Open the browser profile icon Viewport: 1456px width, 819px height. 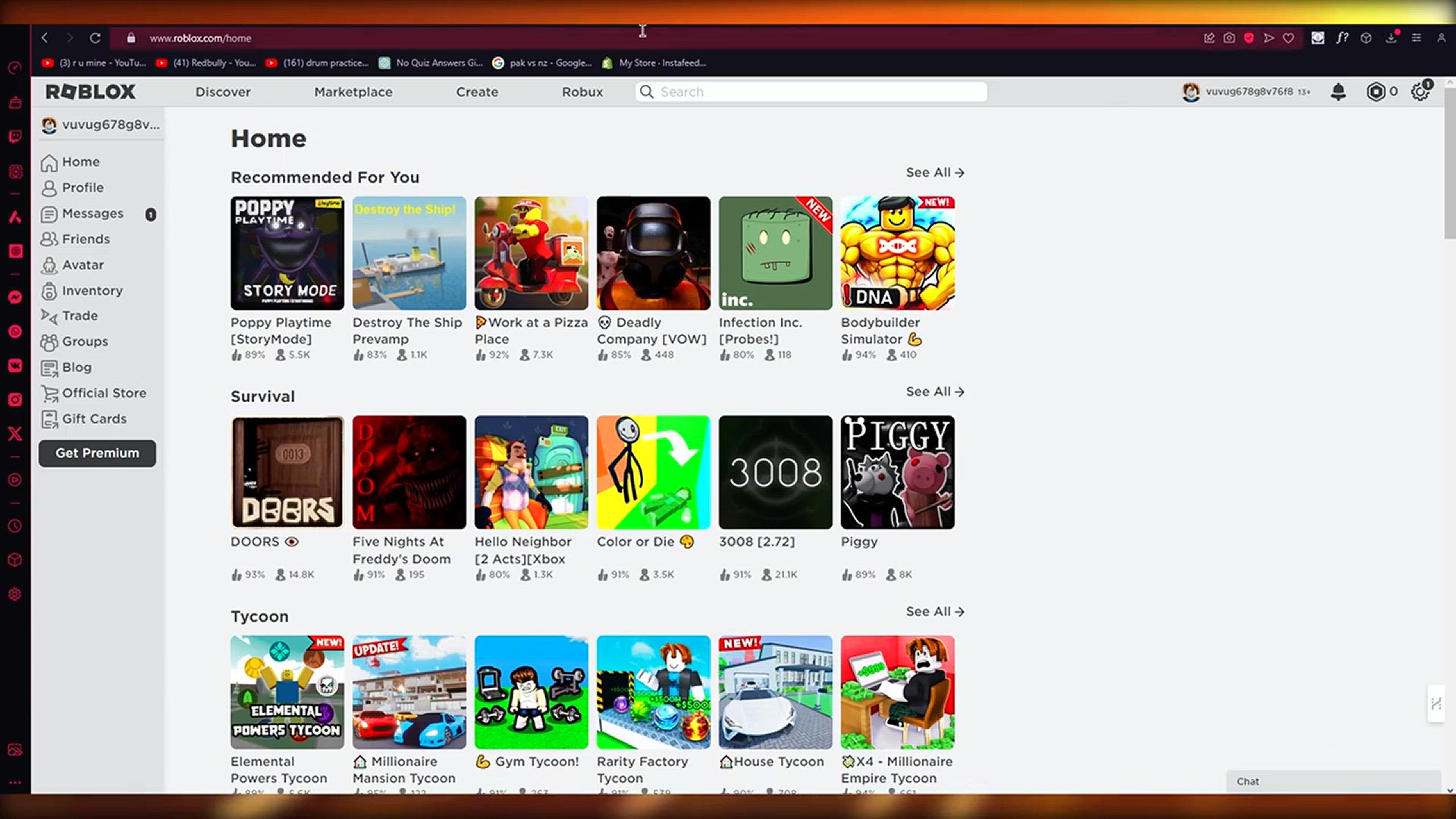pos(1441,38)
